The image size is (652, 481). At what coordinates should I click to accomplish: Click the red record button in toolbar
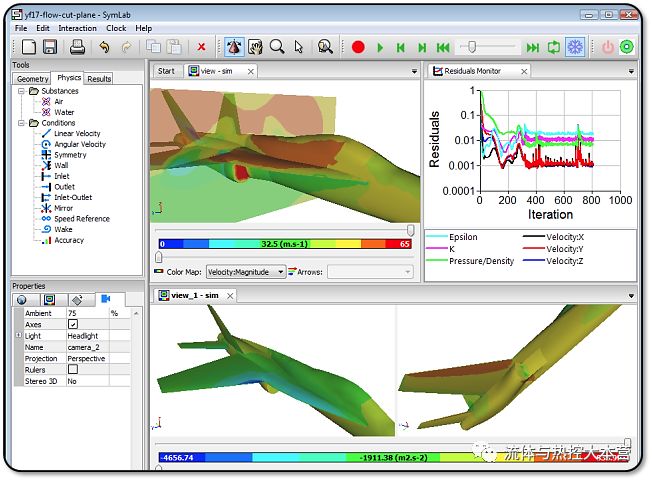click(x=358, y=47)
